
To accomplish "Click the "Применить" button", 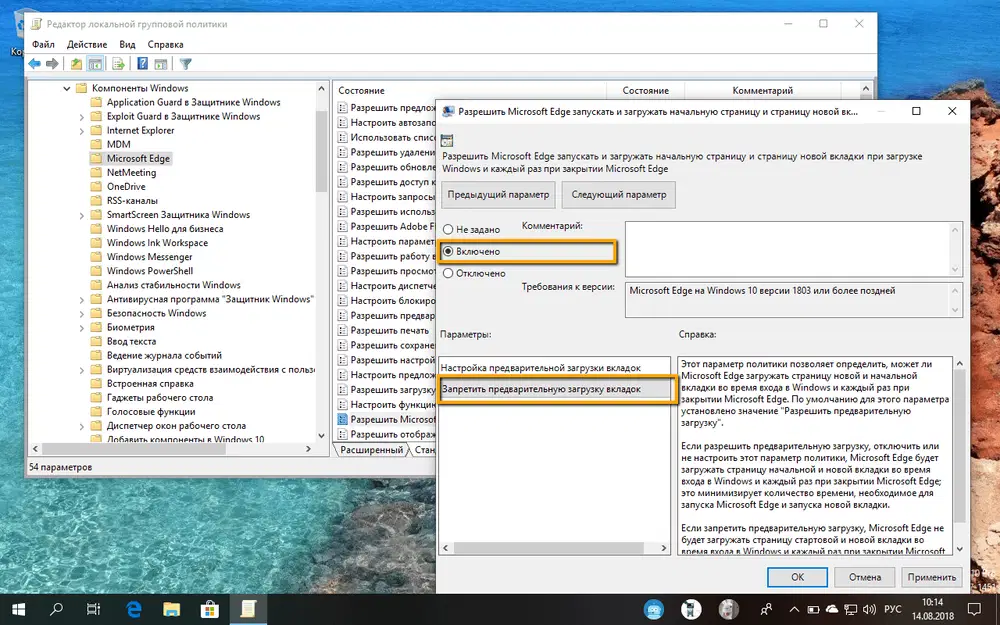I will pos(932,577).
